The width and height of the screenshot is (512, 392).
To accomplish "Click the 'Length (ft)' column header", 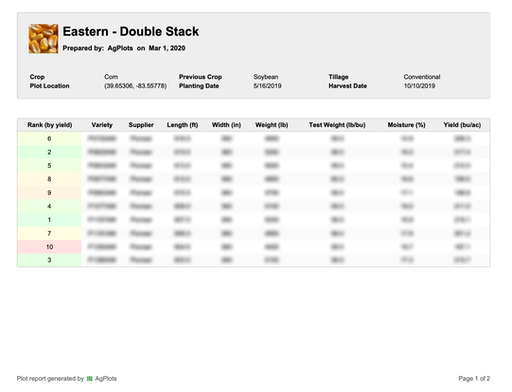I will pos(182,125).
